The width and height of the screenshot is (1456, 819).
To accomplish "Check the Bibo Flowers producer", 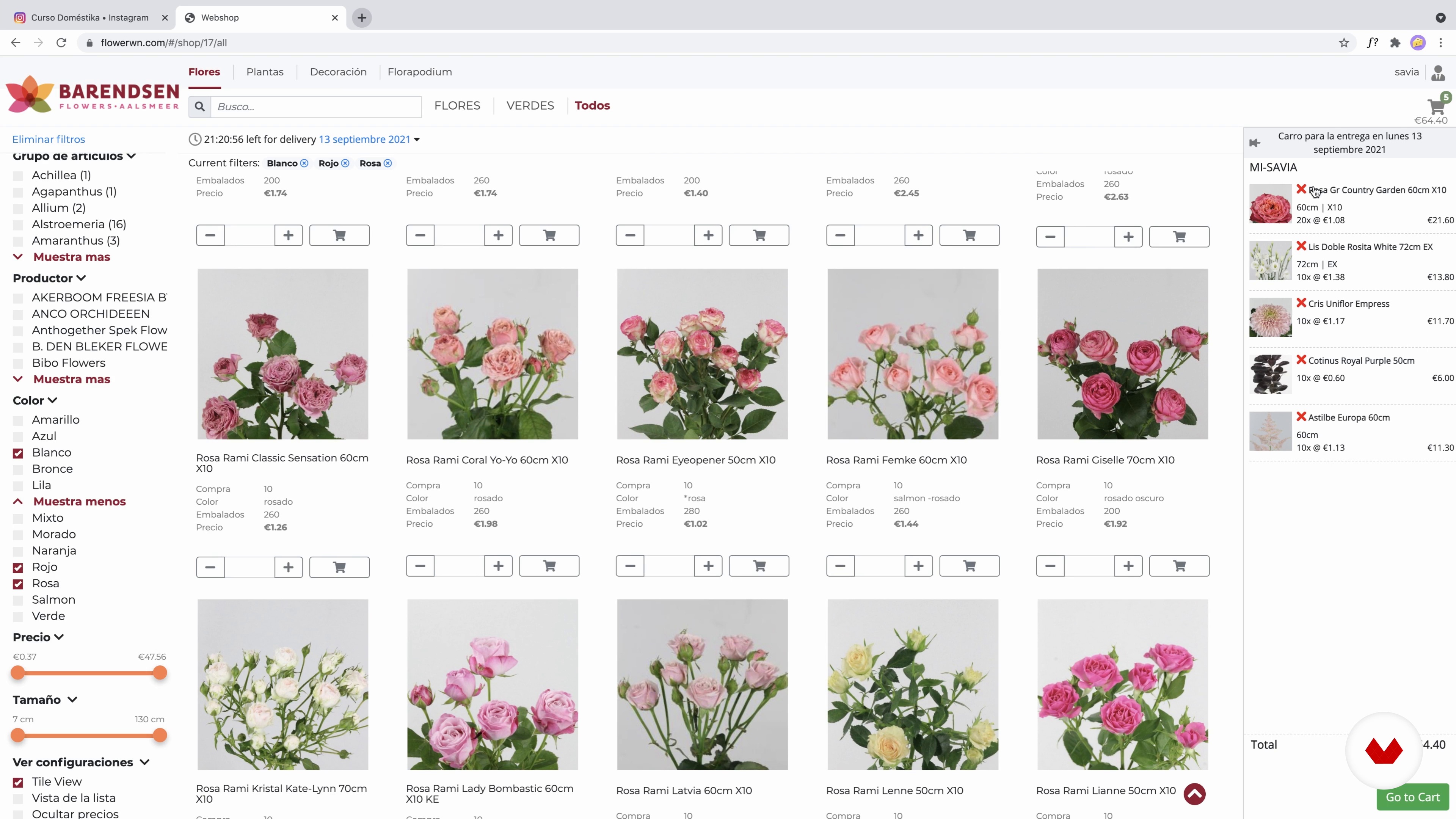I will click(18, 364).
